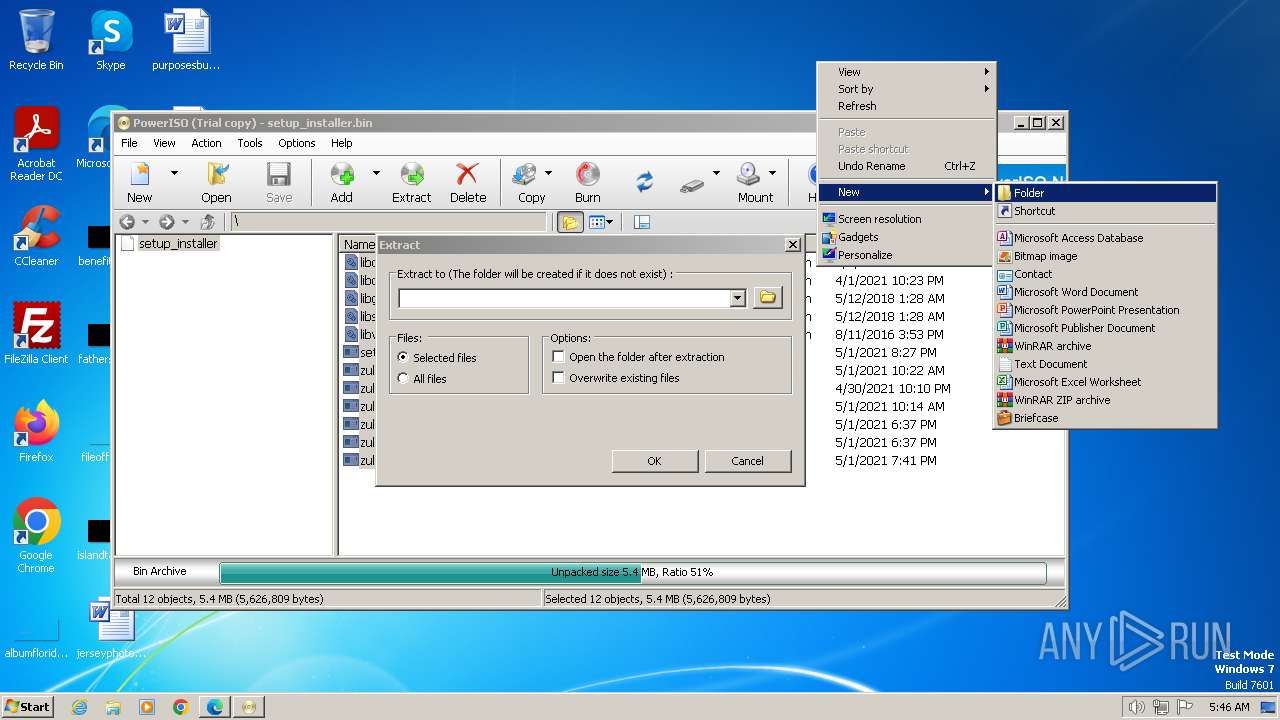
Task: Click the view mode list icon
Action: point(597,222)
